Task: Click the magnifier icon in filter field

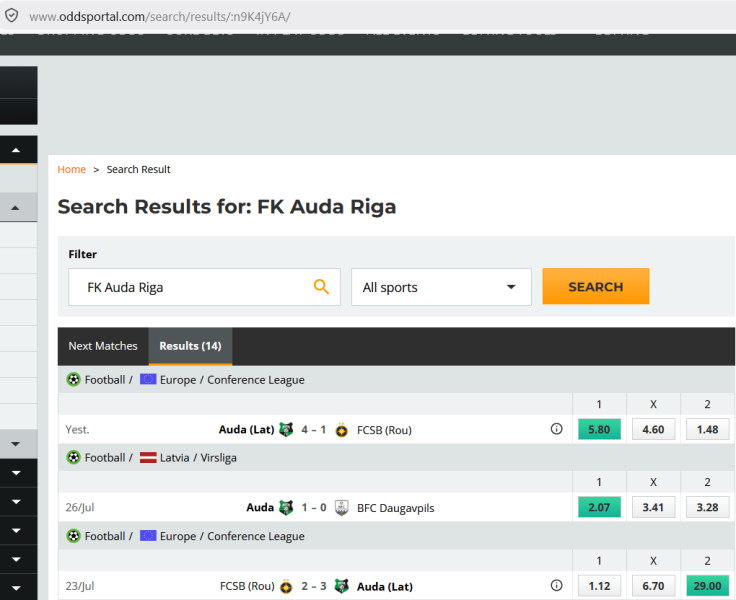Action: click(321, 286)
